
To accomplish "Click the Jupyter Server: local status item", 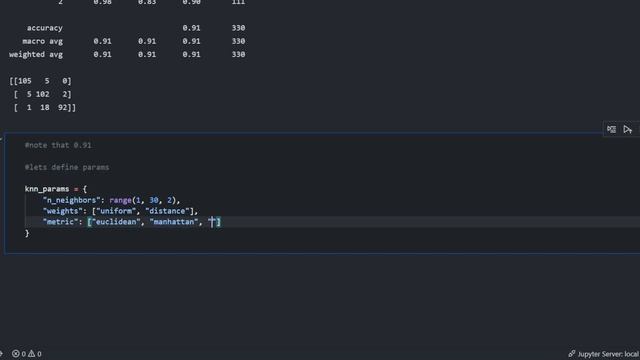I will point(604,354).
